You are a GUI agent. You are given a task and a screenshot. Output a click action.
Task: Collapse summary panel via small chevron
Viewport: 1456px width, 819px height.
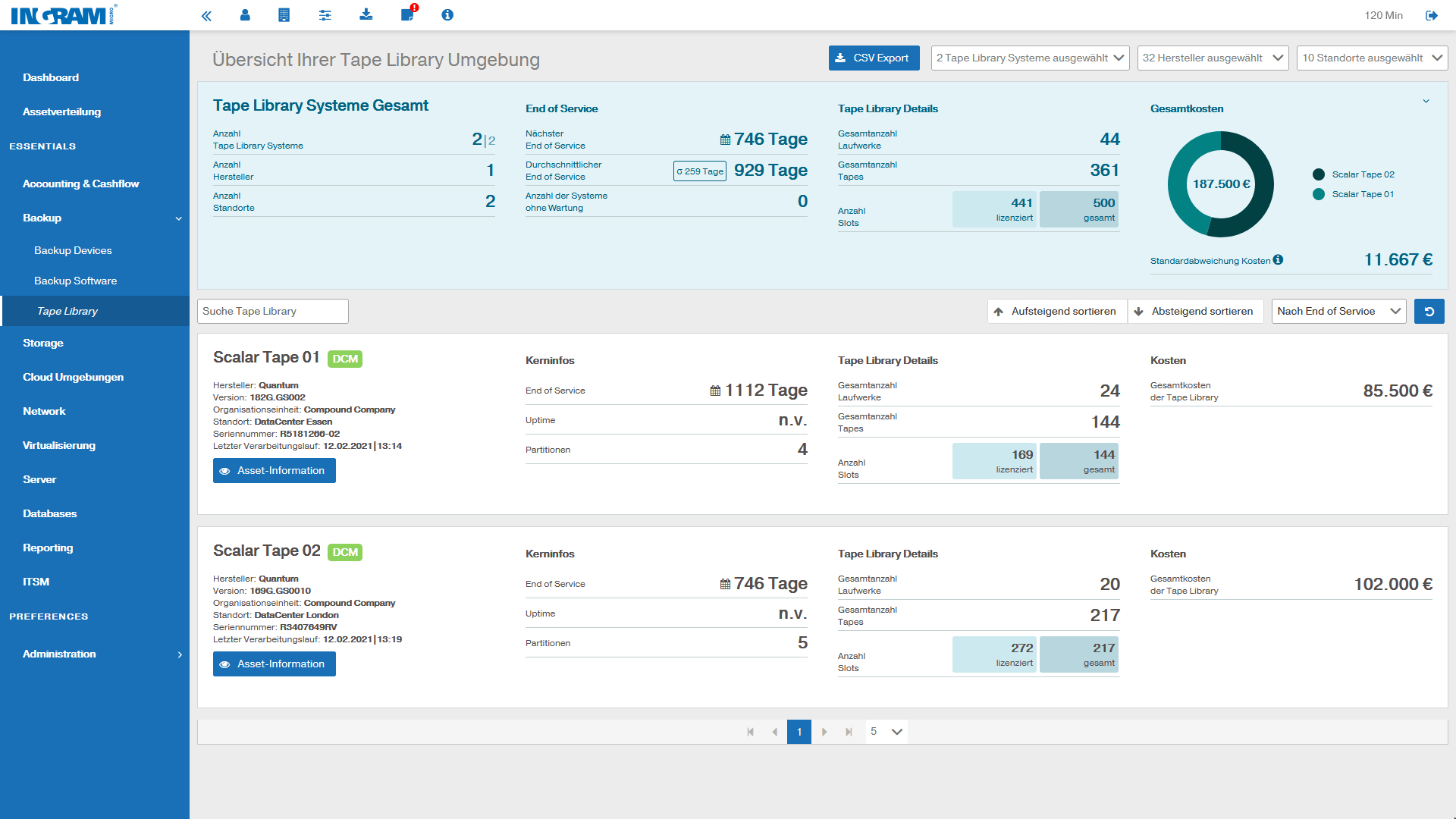click(1426, 101)
